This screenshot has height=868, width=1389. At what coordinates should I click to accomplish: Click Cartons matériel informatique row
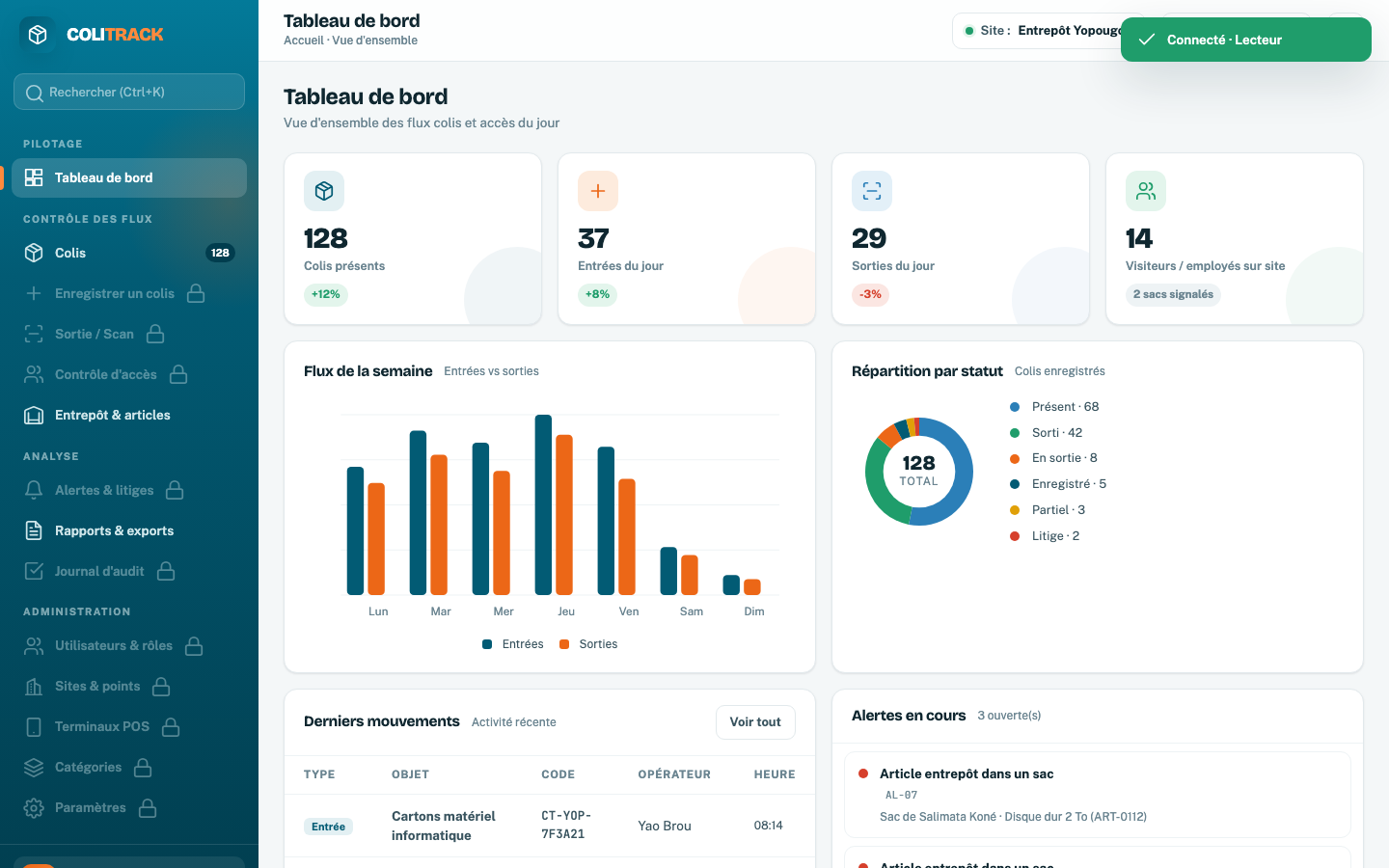tap(550, 826)
